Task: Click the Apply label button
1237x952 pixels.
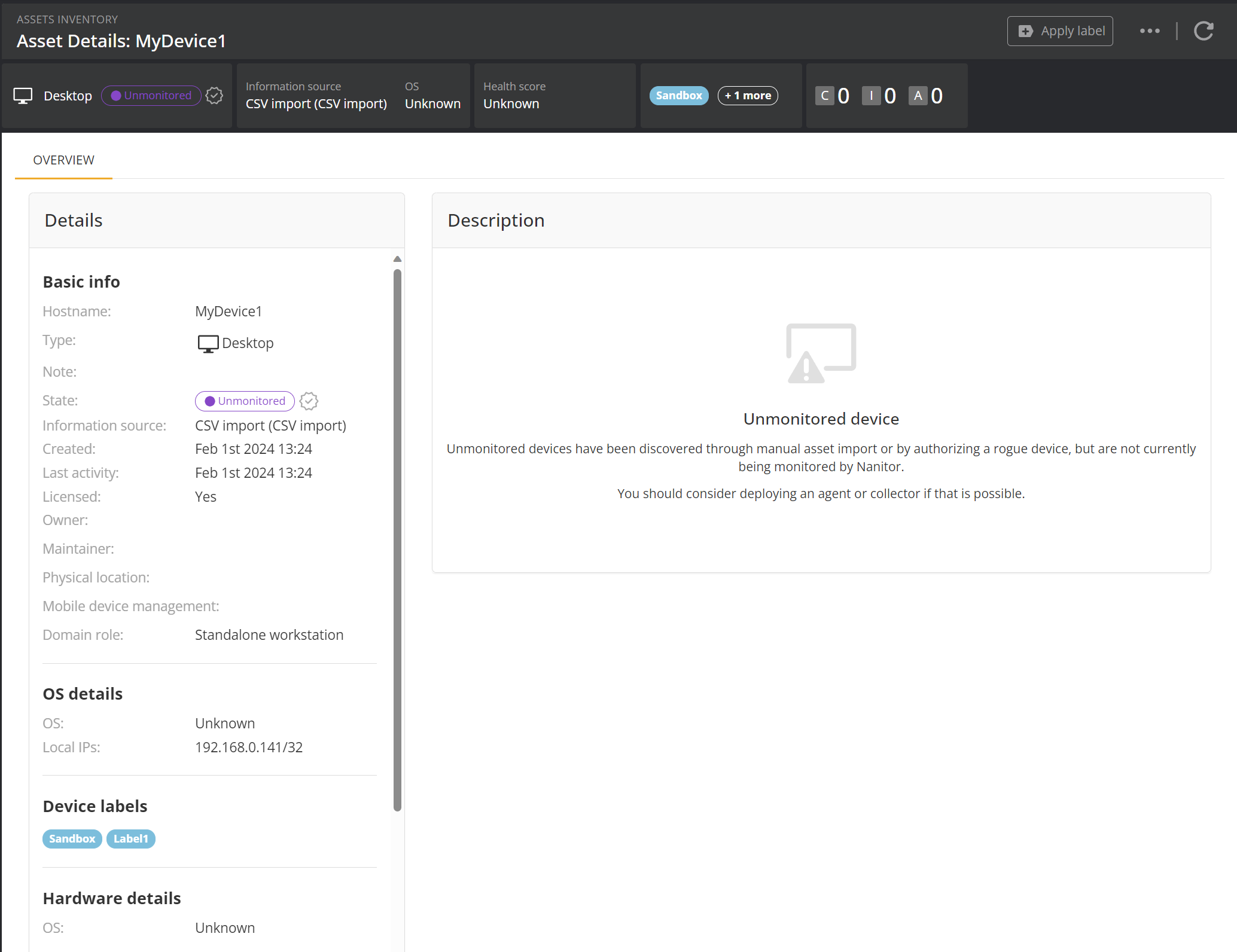Action: click(1060, 31)
